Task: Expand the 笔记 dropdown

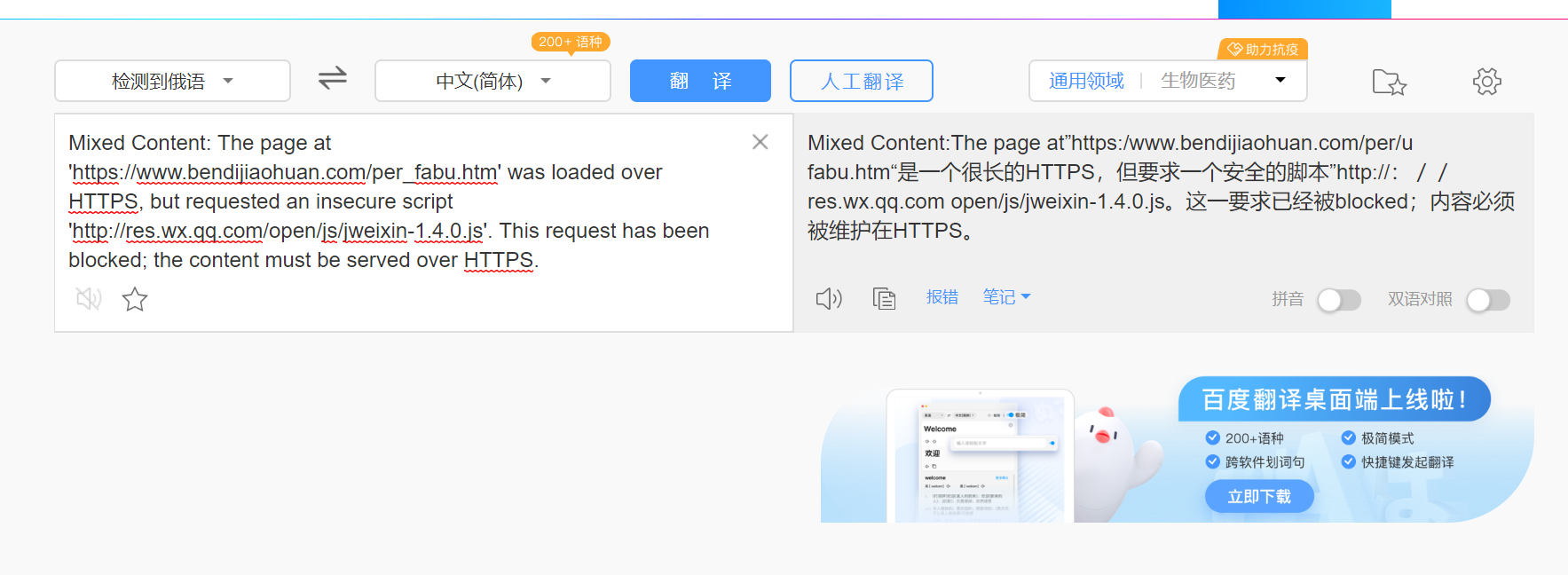Action: [1006, 297]
